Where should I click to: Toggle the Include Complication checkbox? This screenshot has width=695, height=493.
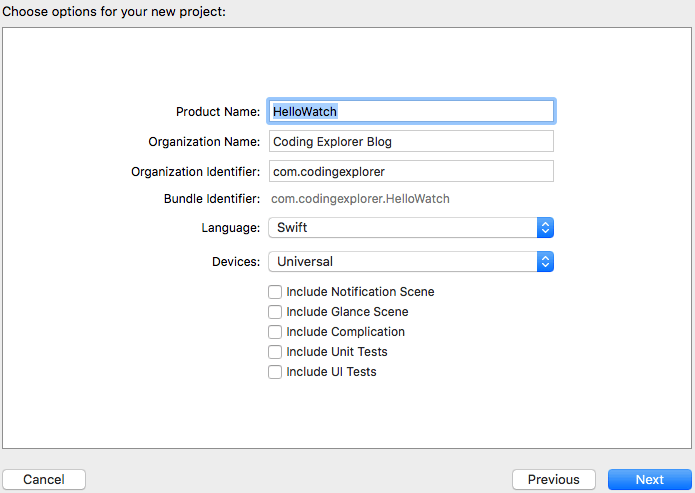(275, 332)
